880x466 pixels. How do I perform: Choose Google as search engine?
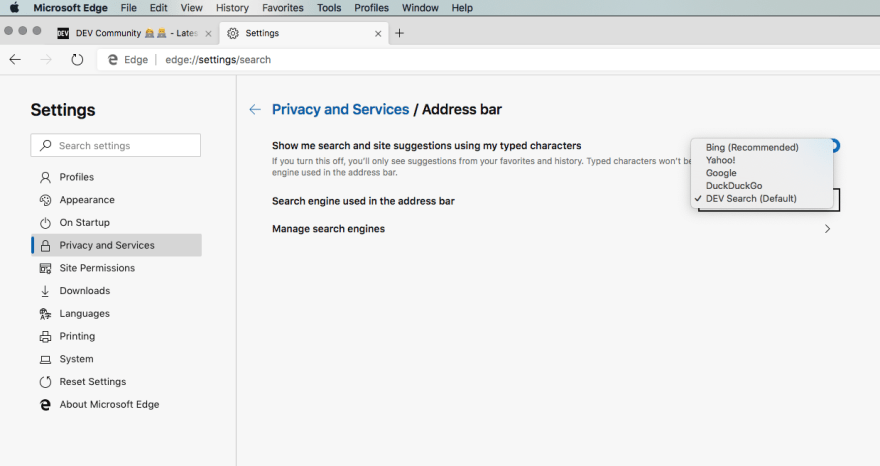pos(721,173)
